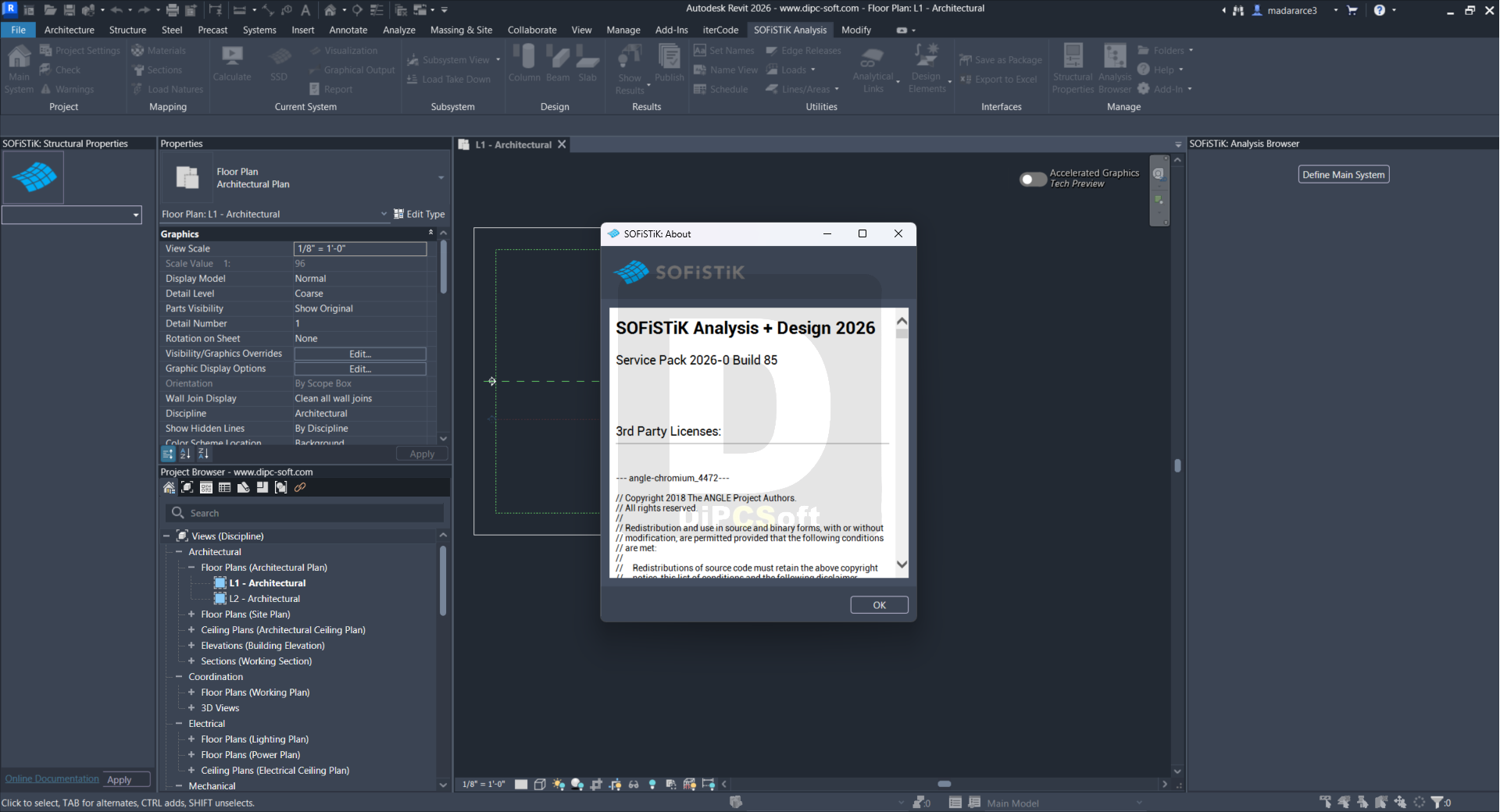This screenshot has width=1500, height=812.
Task: Click the SOFiSTiK mesh thumbnail in Structural Properties
Action: [x=34, y=177]
